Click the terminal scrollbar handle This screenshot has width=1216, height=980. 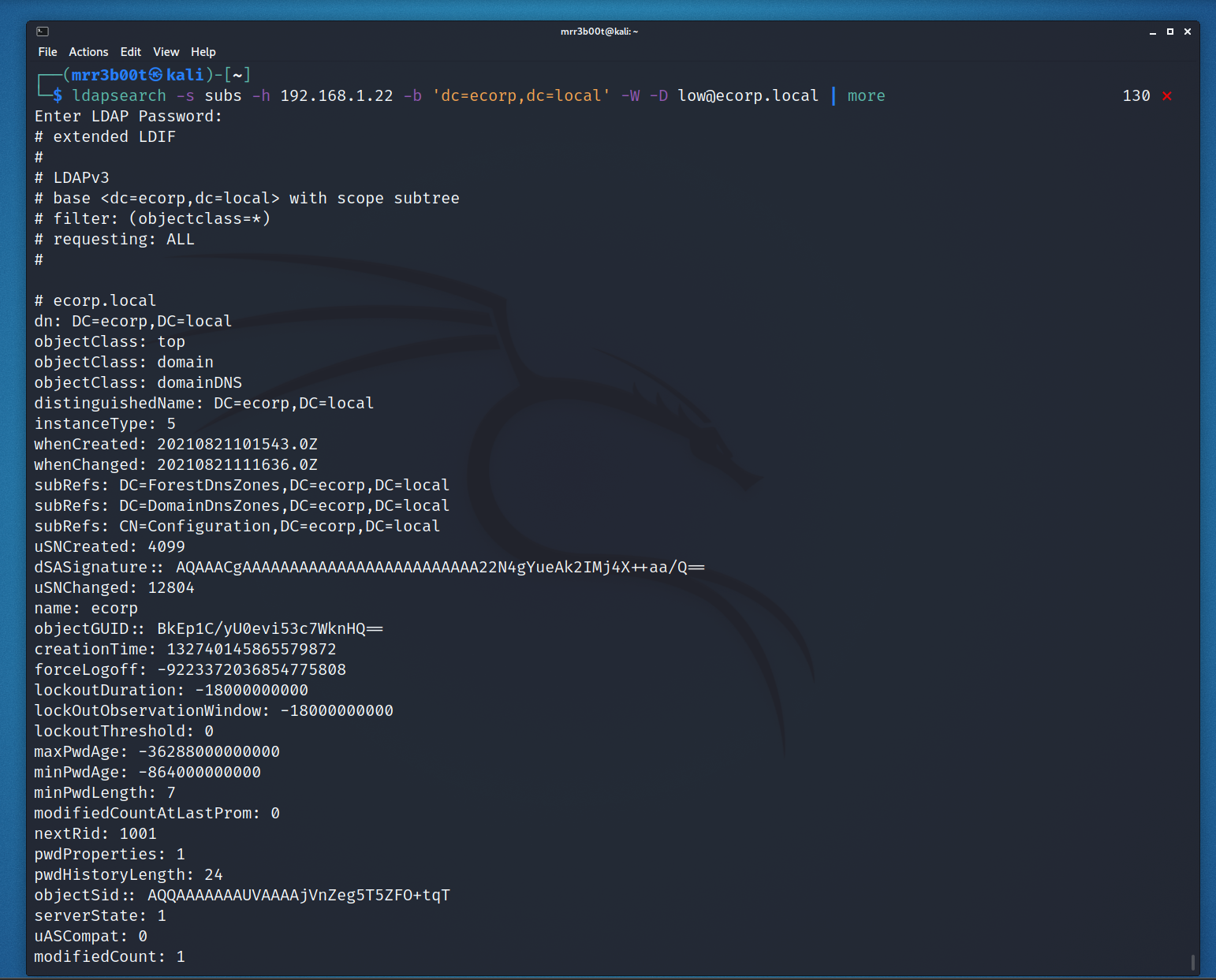click(1193, 963)
